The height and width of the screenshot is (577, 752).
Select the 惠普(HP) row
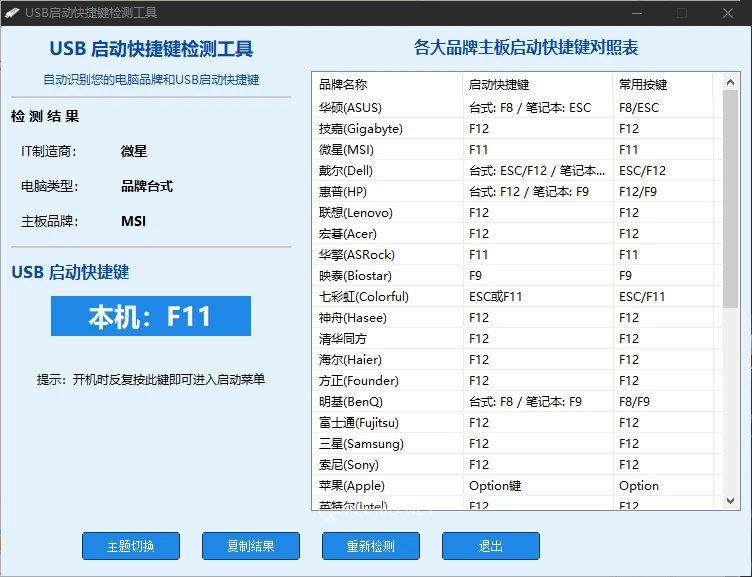tap(517, 192)
